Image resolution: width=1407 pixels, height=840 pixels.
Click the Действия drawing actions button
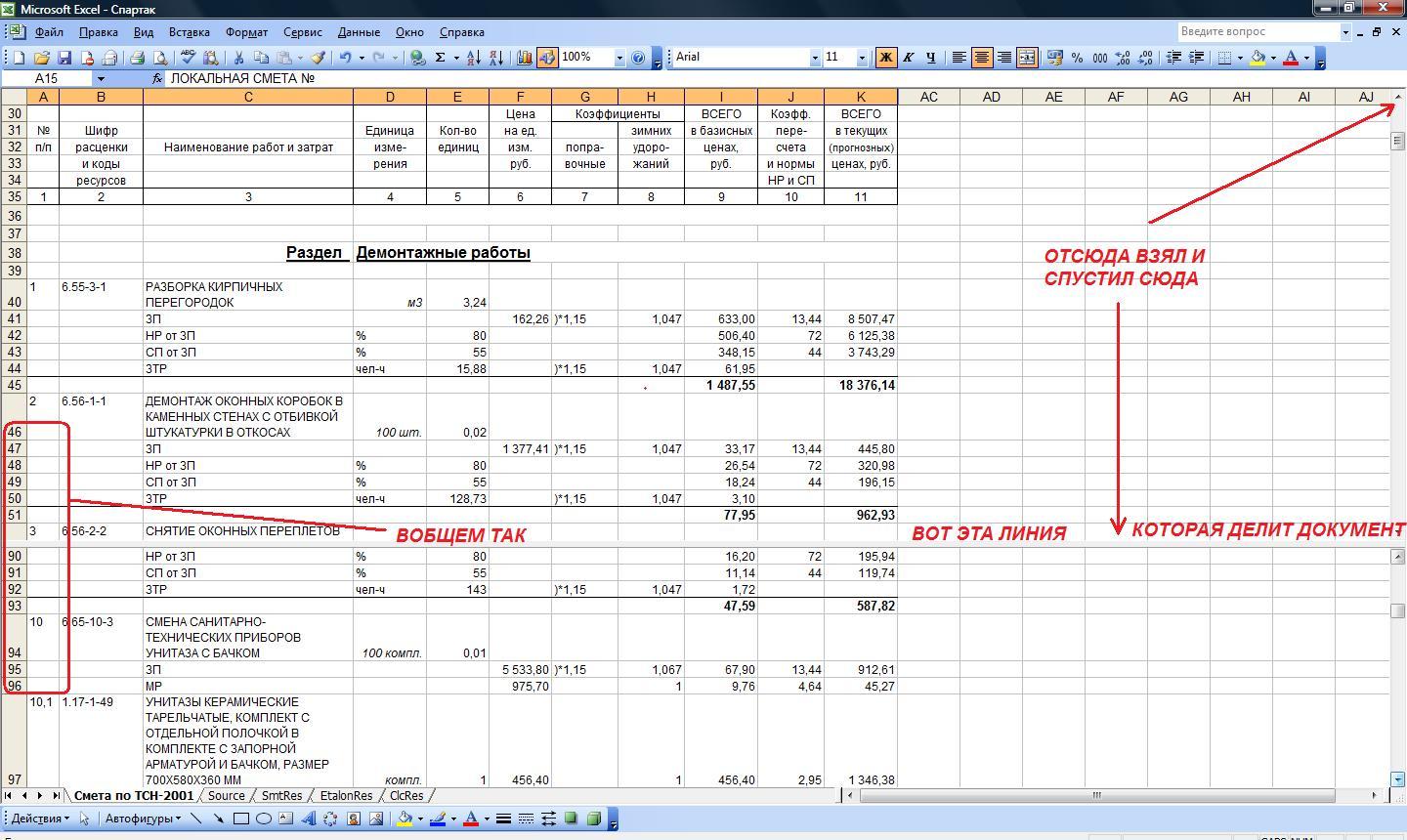click(x=40, y=819)
